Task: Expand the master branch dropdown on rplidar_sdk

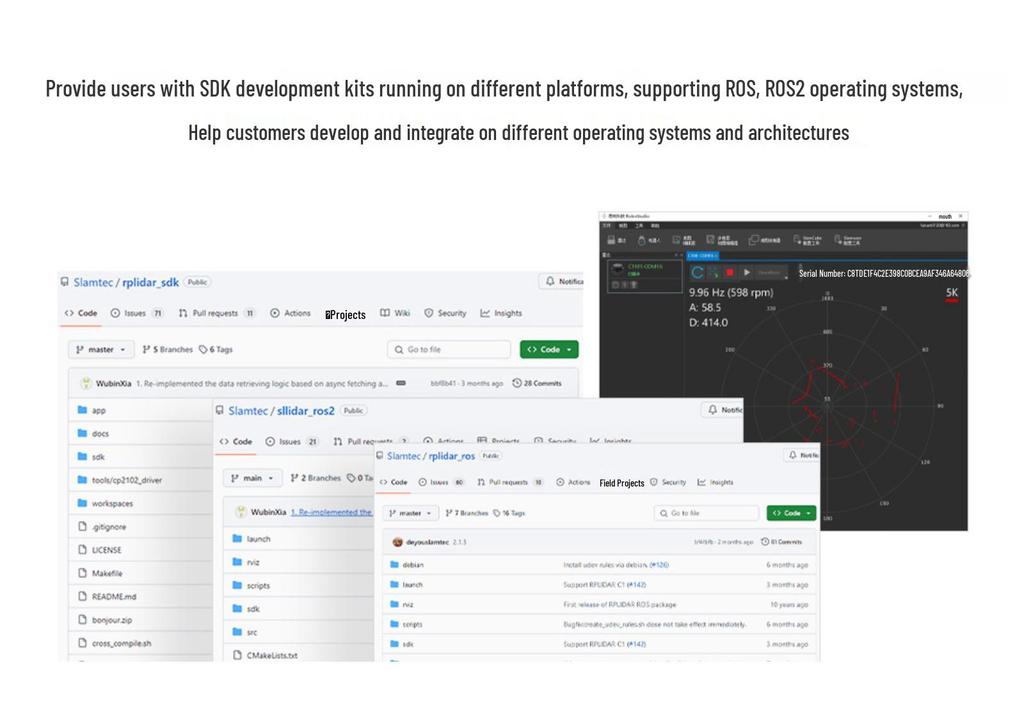Action: point(101,350)
